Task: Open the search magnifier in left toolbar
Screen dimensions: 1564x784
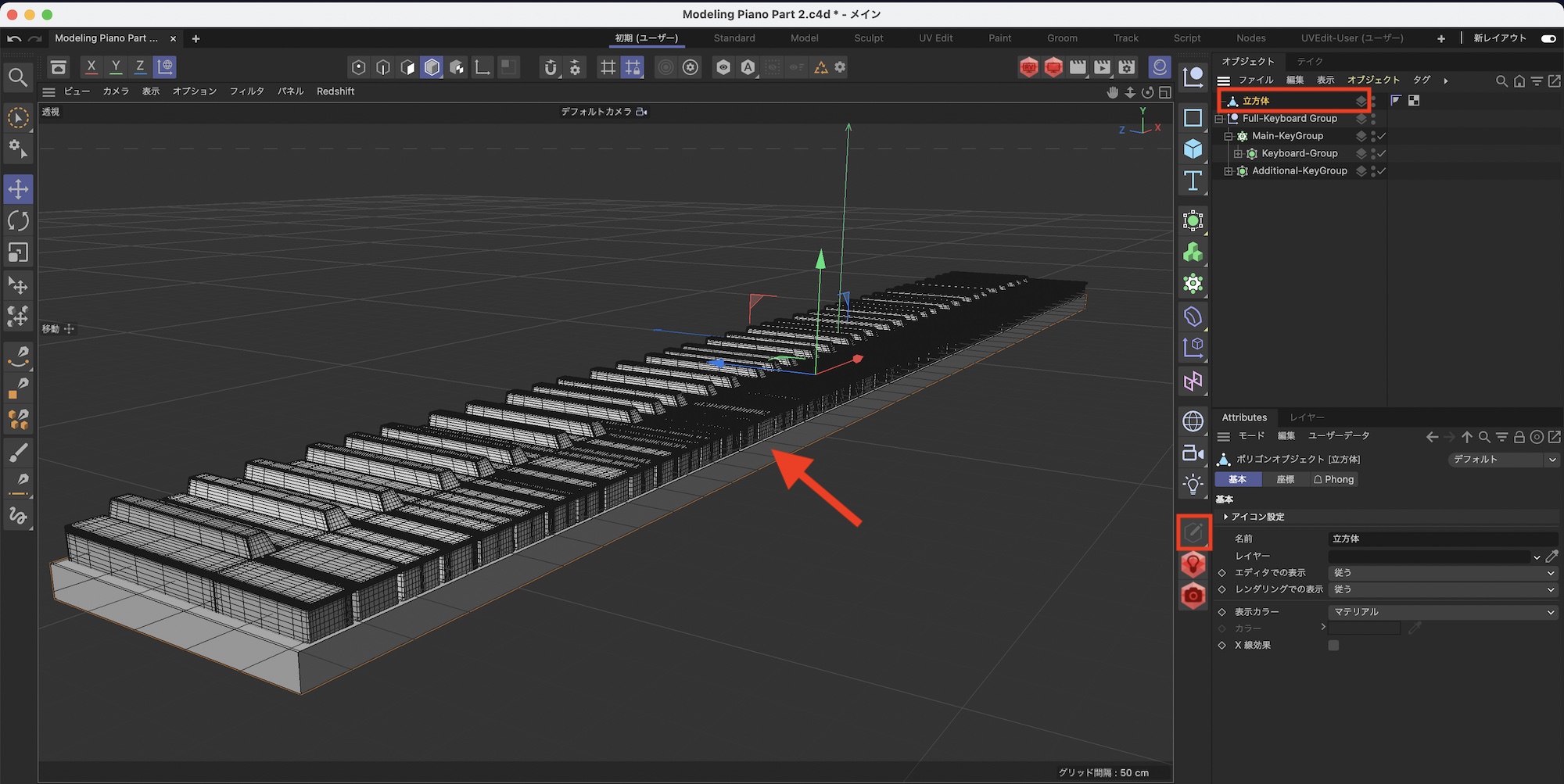Action: (x=18, y=77)
